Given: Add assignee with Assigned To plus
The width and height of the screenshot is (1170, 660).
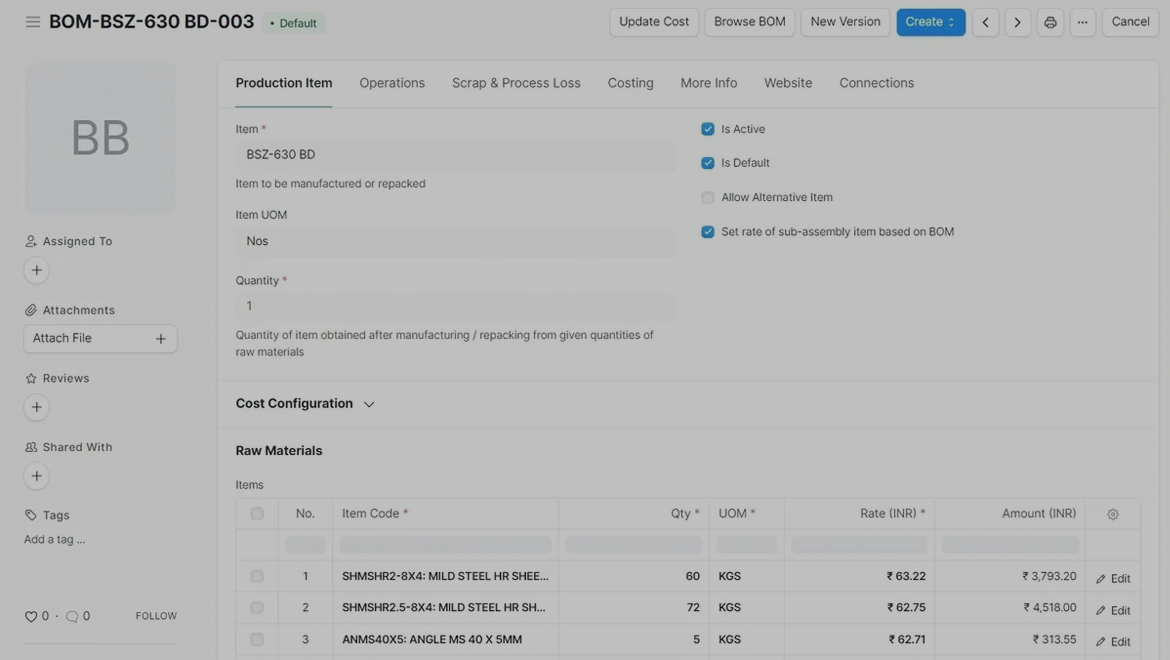Looking at the screenshot, I should (x=37, y=270).
